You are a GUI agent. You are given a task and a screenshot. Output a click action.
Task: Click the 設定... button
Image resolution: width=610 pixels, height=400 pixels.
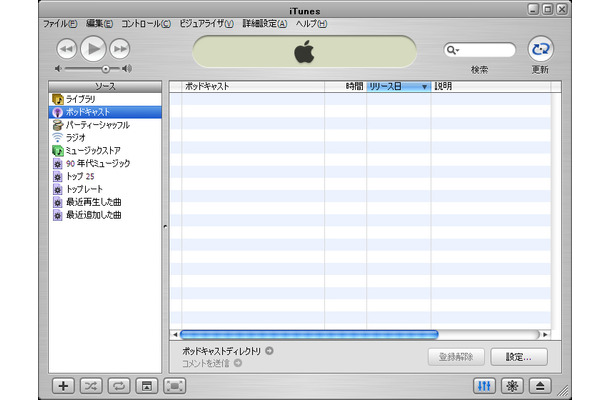pyautogui.click(x=519, y=357)
